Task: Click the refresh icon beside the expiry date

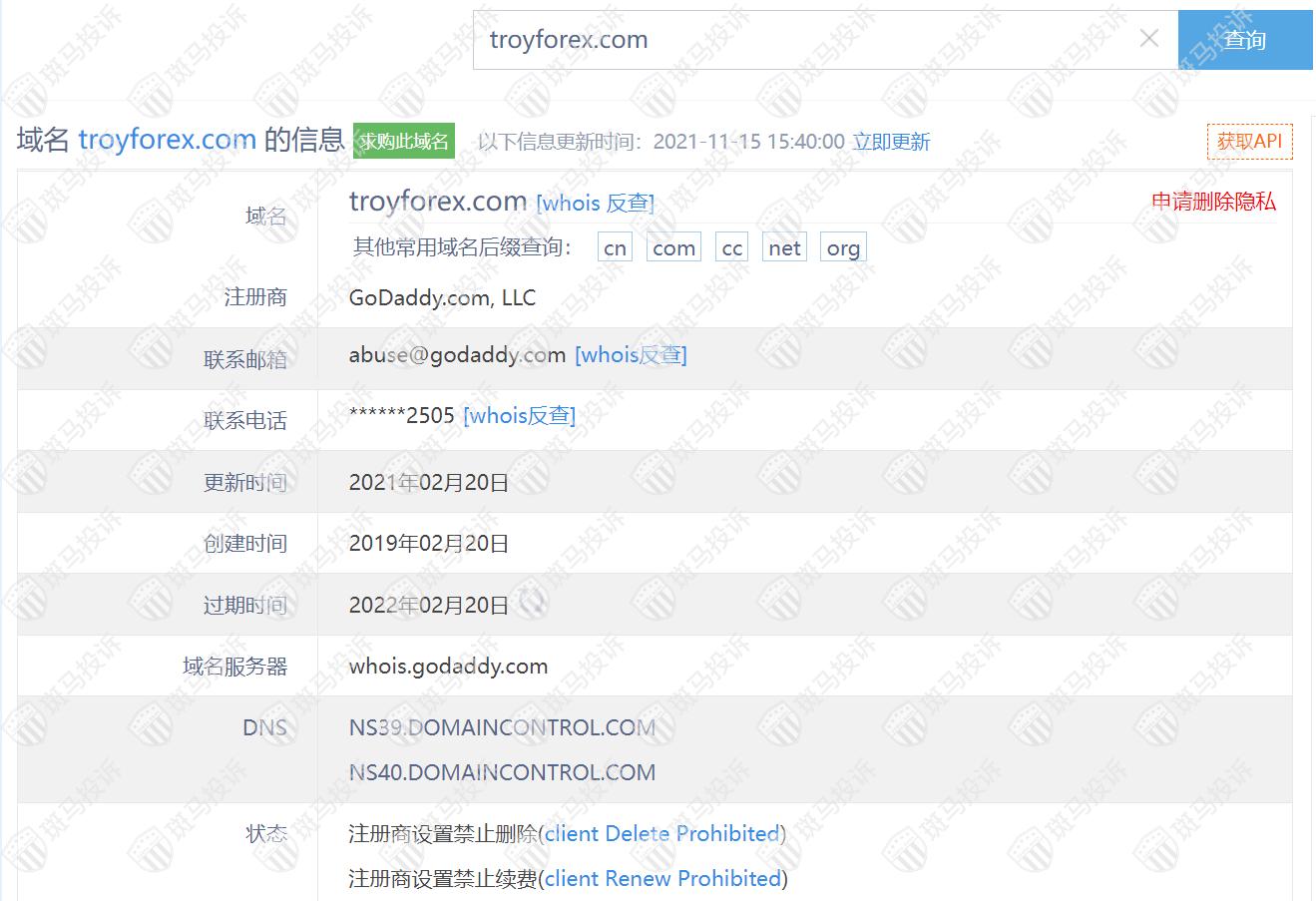Action: tap(533, 602)
